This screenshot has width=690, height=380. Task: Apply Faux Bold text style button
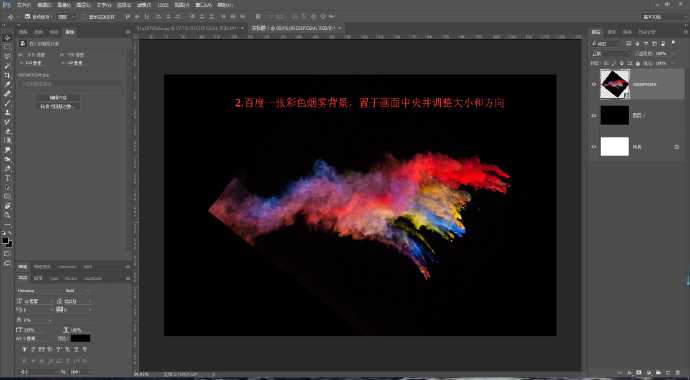pos(24,349)
